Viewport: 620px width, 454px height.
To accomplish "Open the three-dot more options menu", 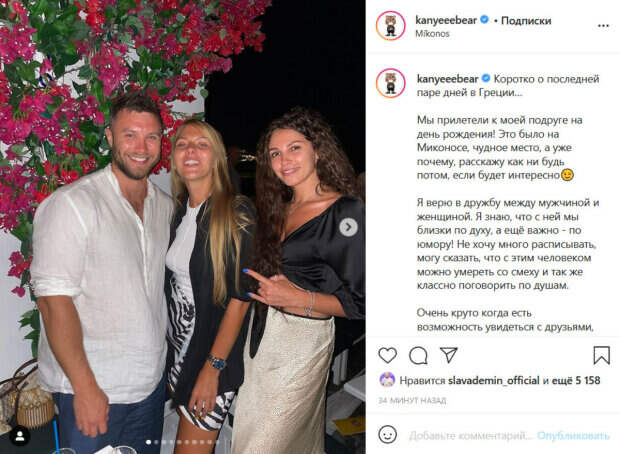I will pyautogui.click(x=603, y=26).
